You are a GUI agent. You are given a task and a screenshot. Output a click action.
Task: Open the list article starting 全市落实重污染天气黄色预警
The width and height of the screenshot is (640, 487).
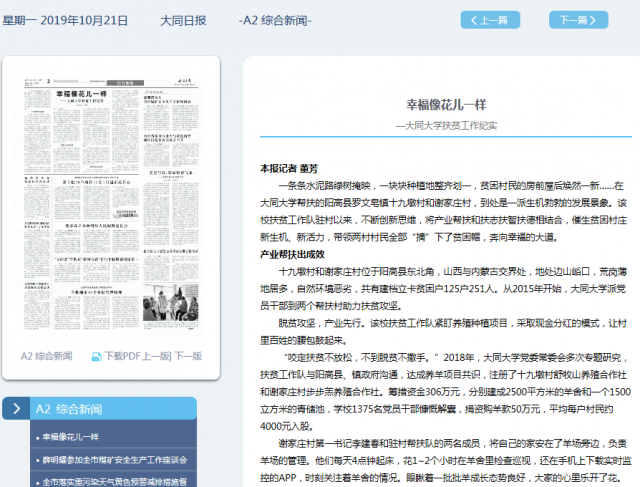point(113,481)
